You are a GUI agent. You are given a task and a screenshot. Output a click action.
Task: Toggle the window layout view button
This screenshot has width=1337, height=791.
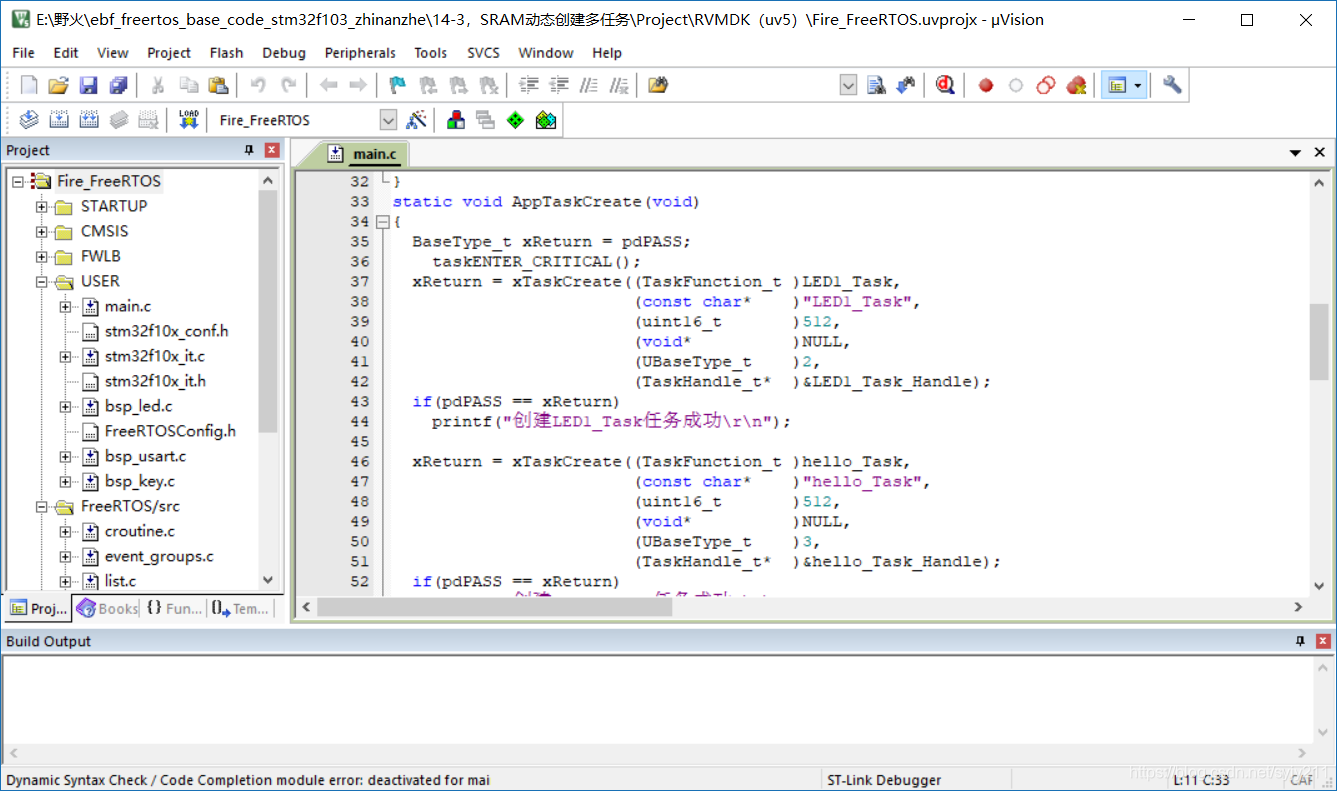click(1117, 86)
